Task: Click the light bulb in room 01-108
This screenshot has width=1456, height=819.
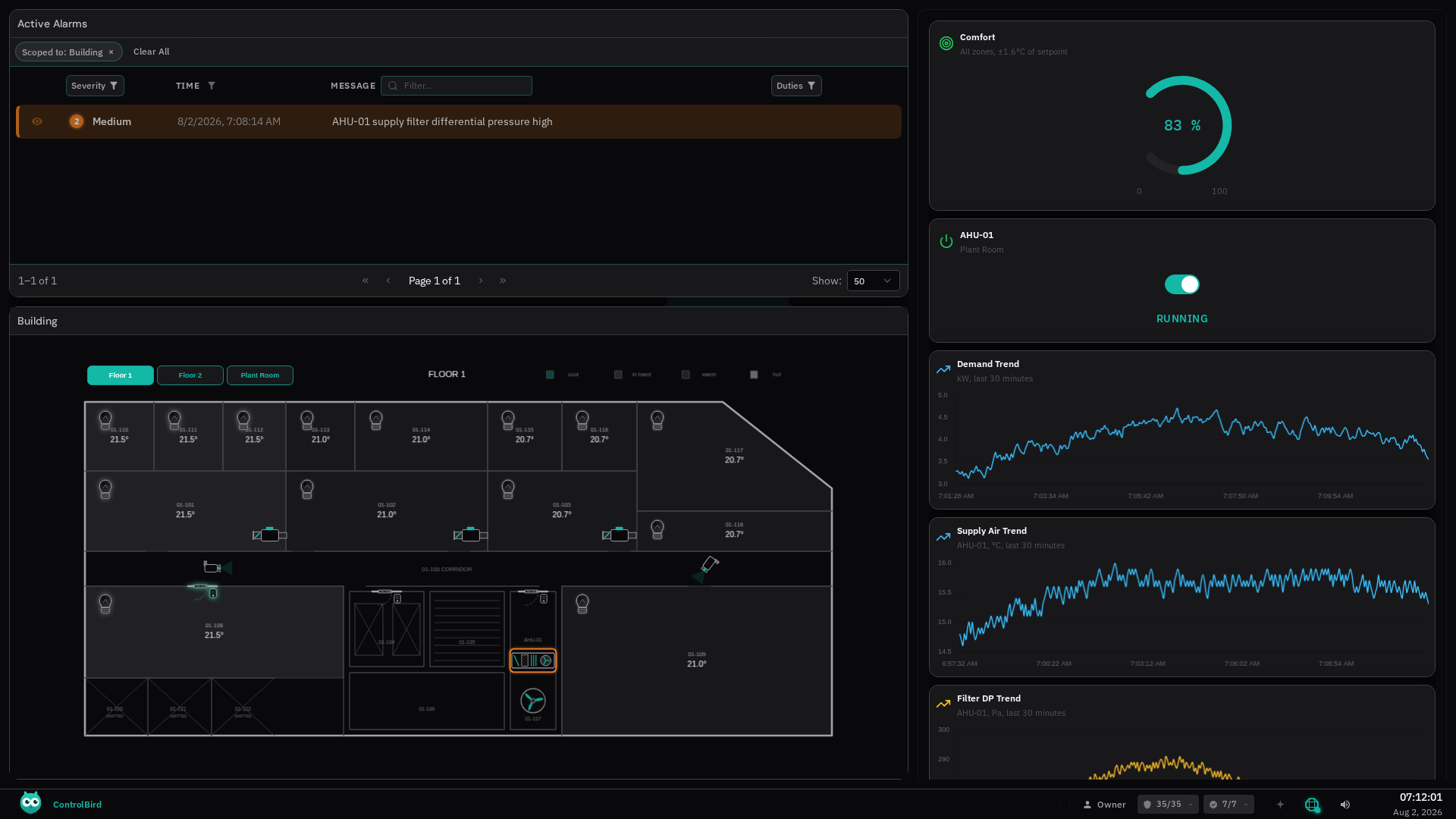Action: pyautogui.click(x=105, y=604)
